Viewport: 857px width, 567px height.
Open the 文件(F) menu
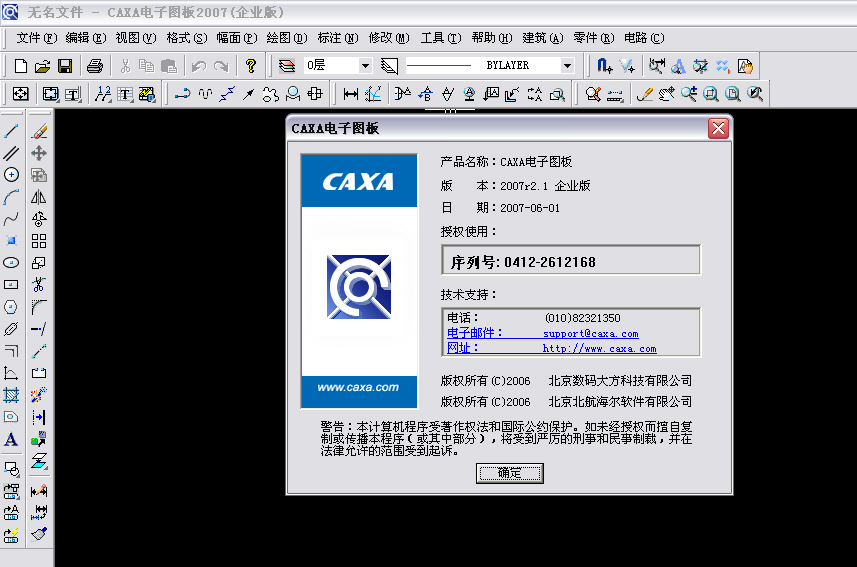37,38
